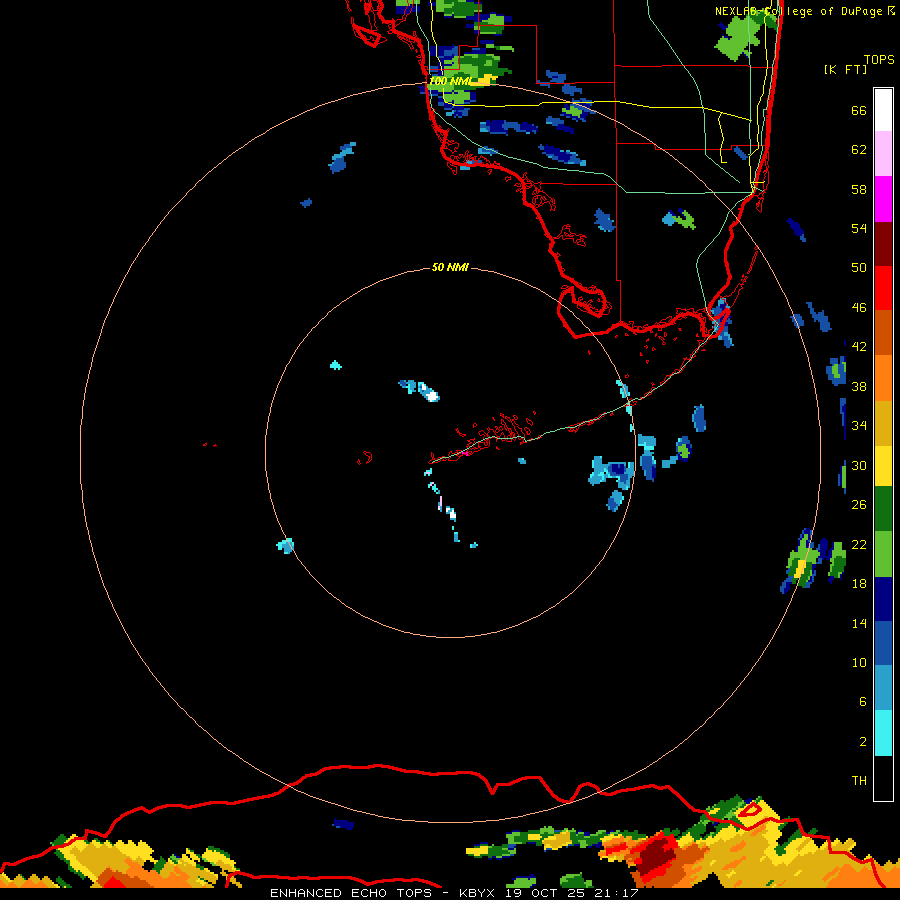Click the 100 NMI range ring label
This screenshot has height=900, width=900.
pos(451,82)
